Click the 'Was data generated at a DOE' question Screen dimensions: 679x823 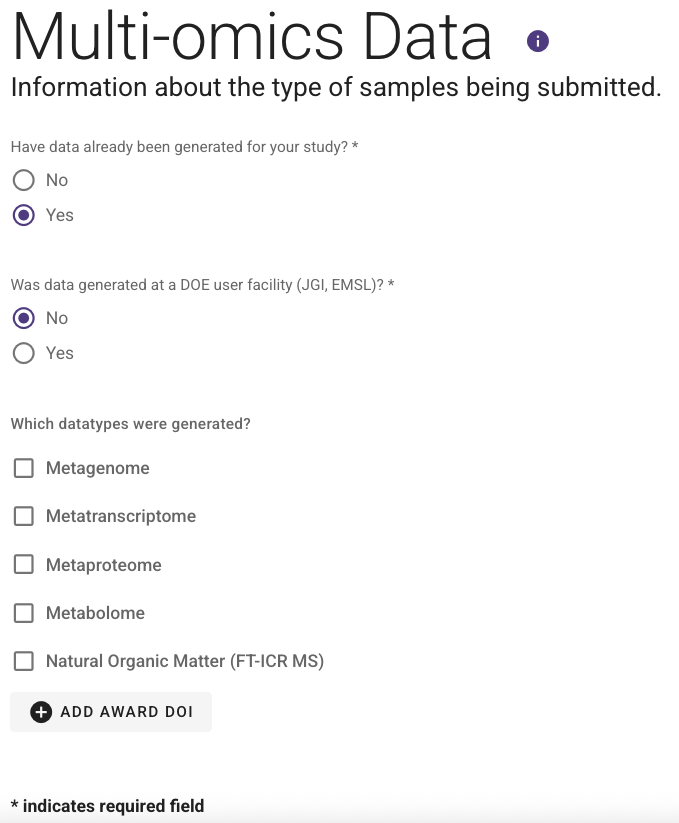click(202, 285)
